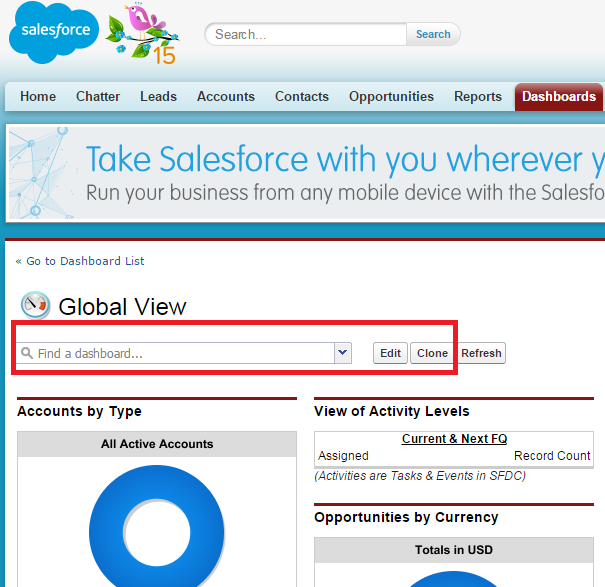The height and width of the screenshot is (587, 605).
Task: Click the magnifier icon in dashboard finder
Action: [x=27, y=353]
